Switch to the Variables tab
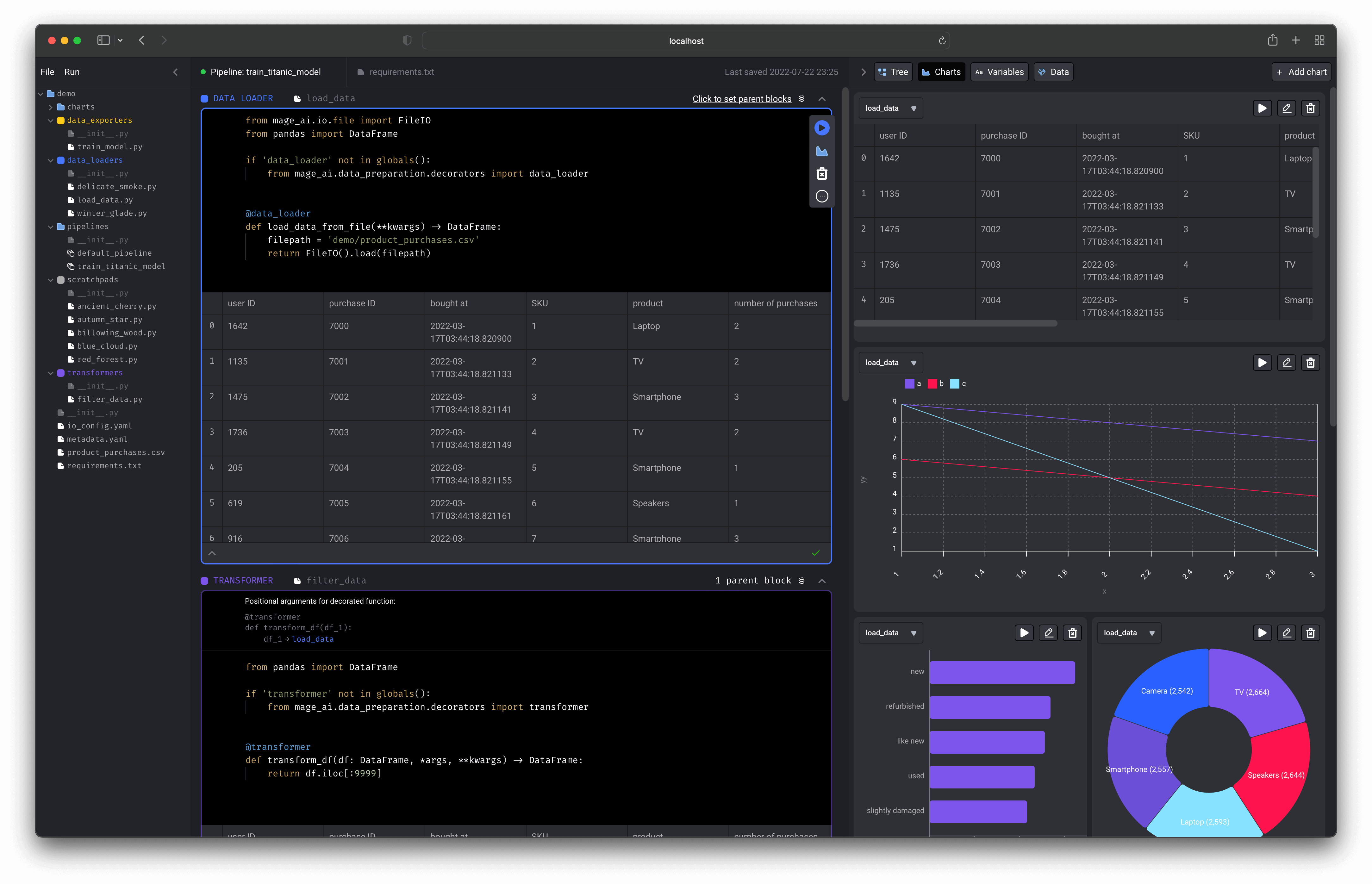Image resolution: width=1372 pixels, height=884 pixels. 999,72
